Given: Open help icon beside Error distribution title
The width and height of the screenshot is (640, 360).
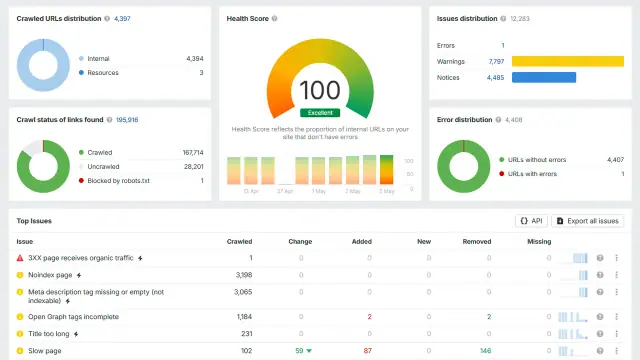Looking at the screenshot, I should (498, 120).
